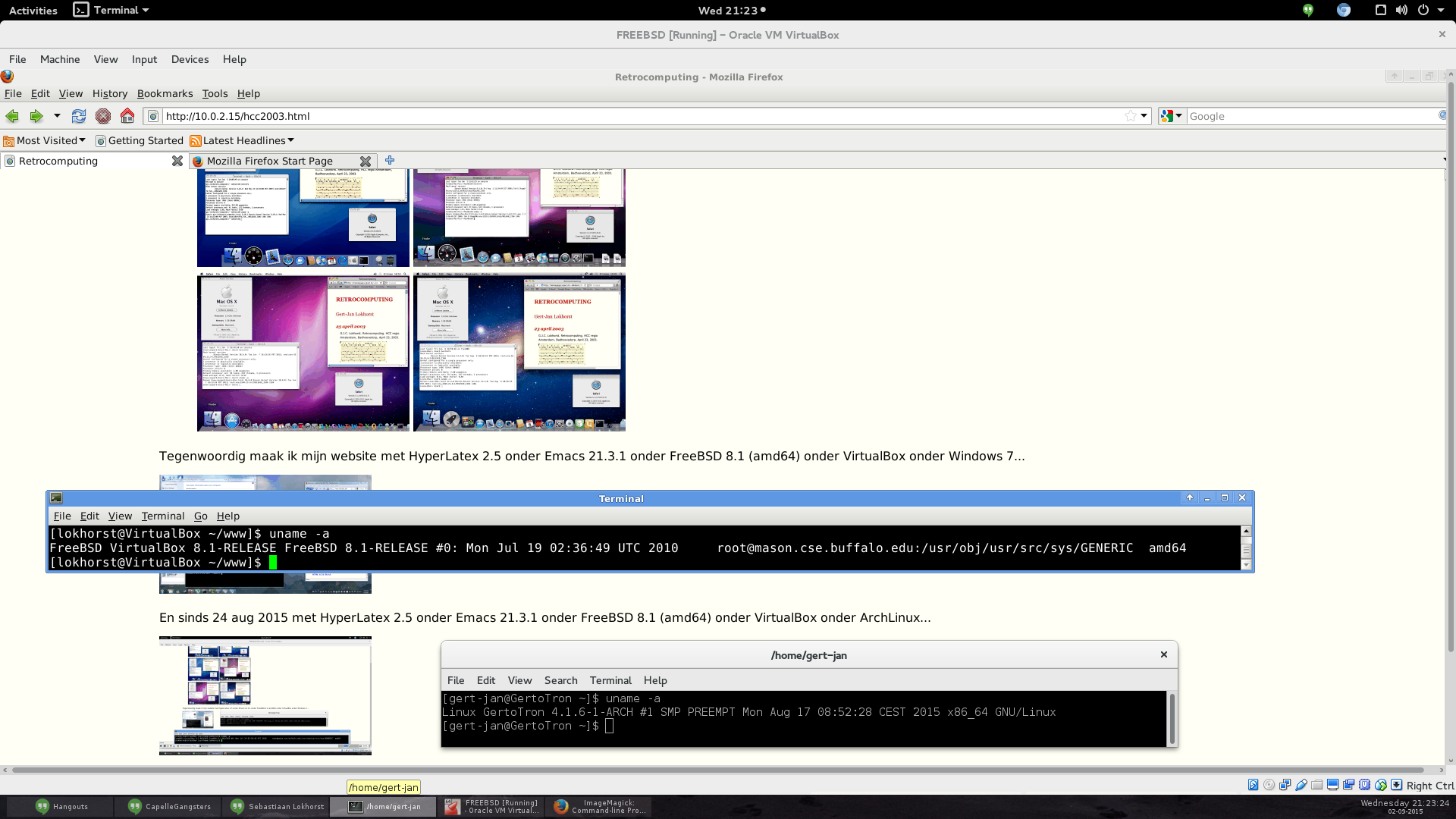The width and height of the screenshot is (1456, 819).
Task: Open the URL bar history dropdown
Action: (1144, 116)
